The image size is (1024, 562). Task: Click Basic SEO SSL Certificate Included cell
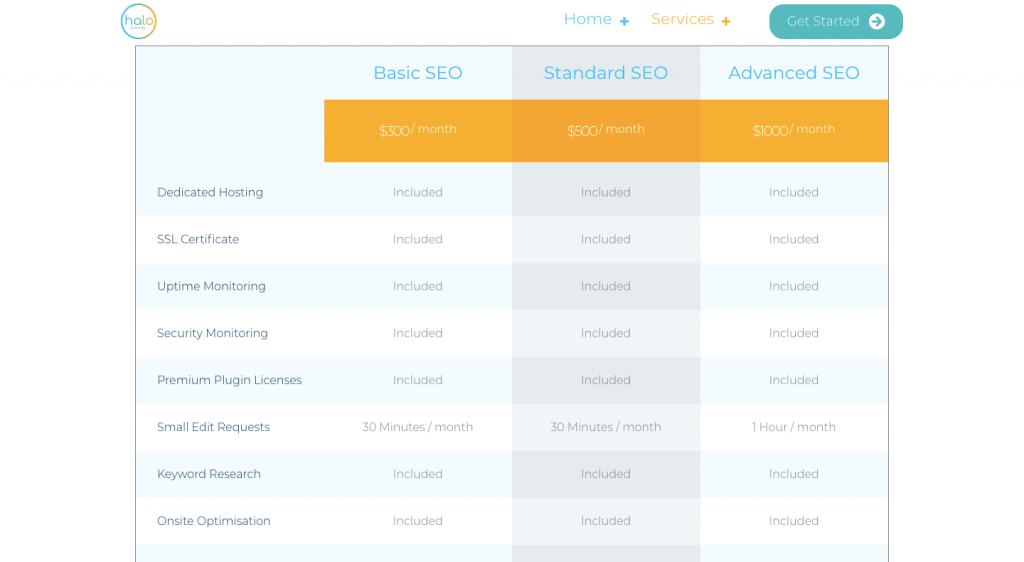click(x=418, y=240)
